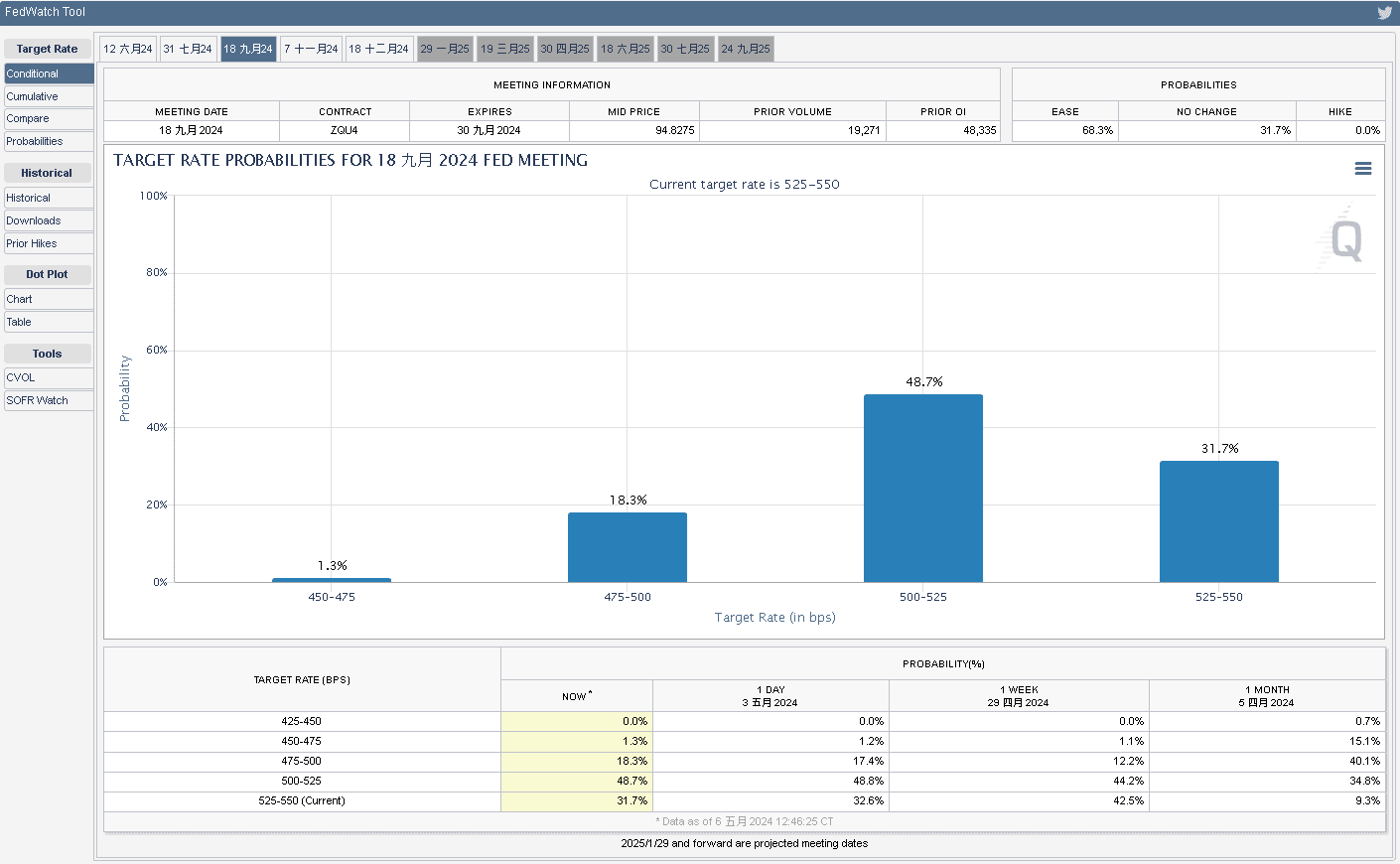Select the 18 九月24 meeting tab
1400x864 pixels.
pyautogui.click(x=248, y=49)
